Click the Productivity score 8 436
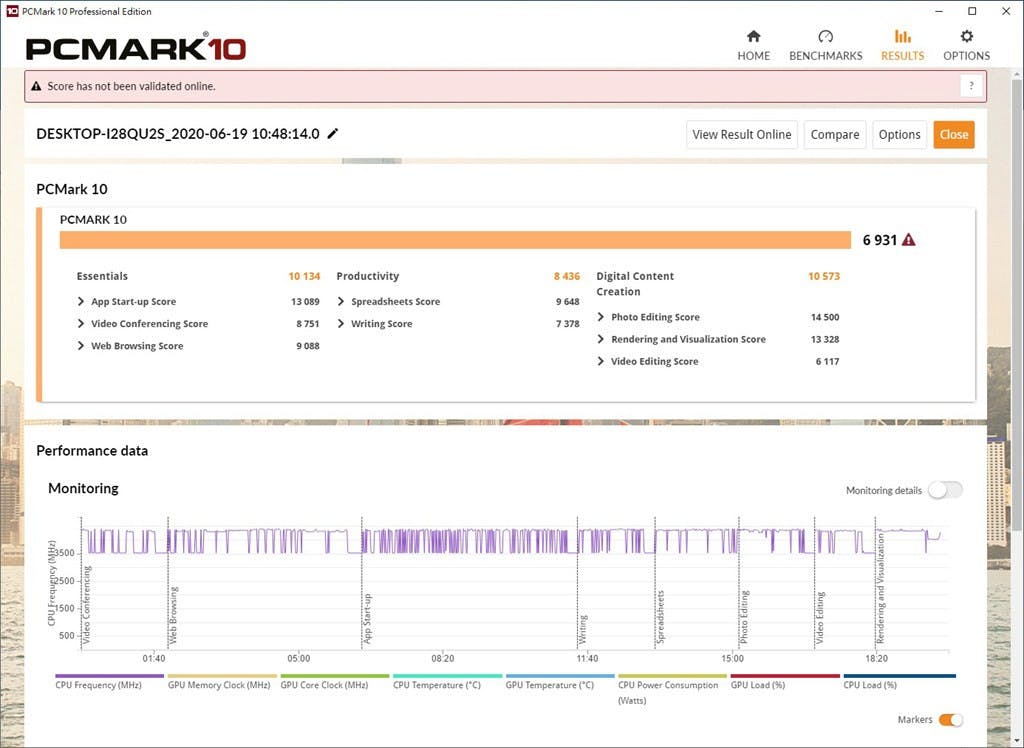The height and width of the screenshot is (748, 1024). point(567,276)
